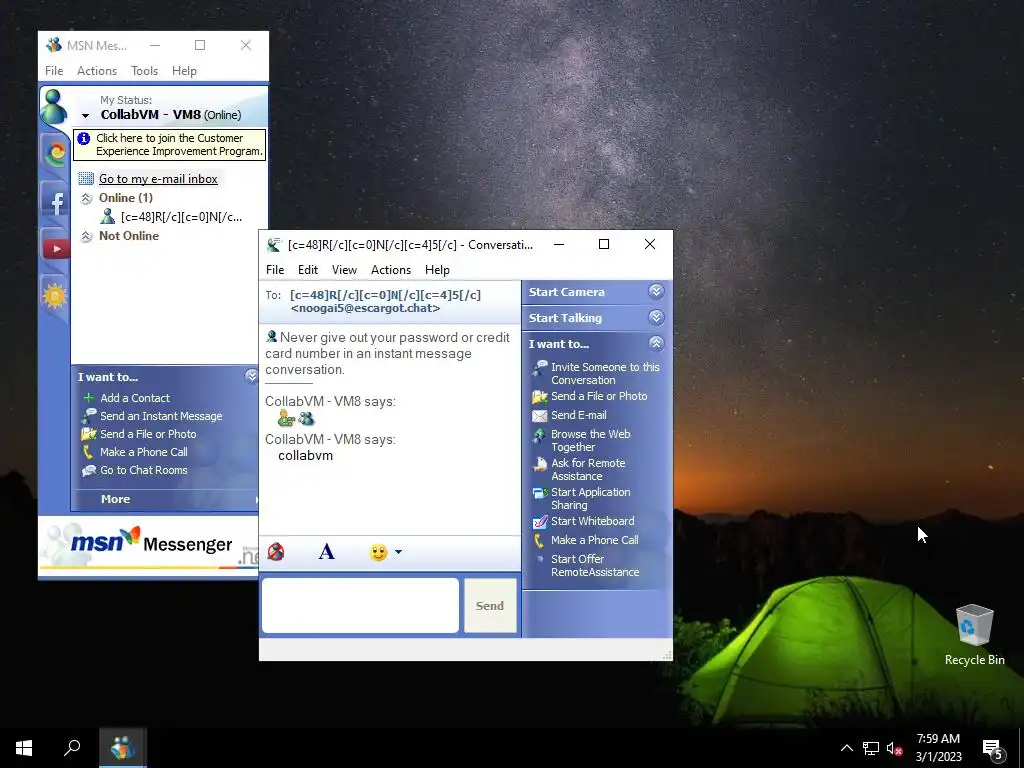1024x768 pixels.
Task: Open the sun weather tab in sidebar
Action: click(55, 296)
